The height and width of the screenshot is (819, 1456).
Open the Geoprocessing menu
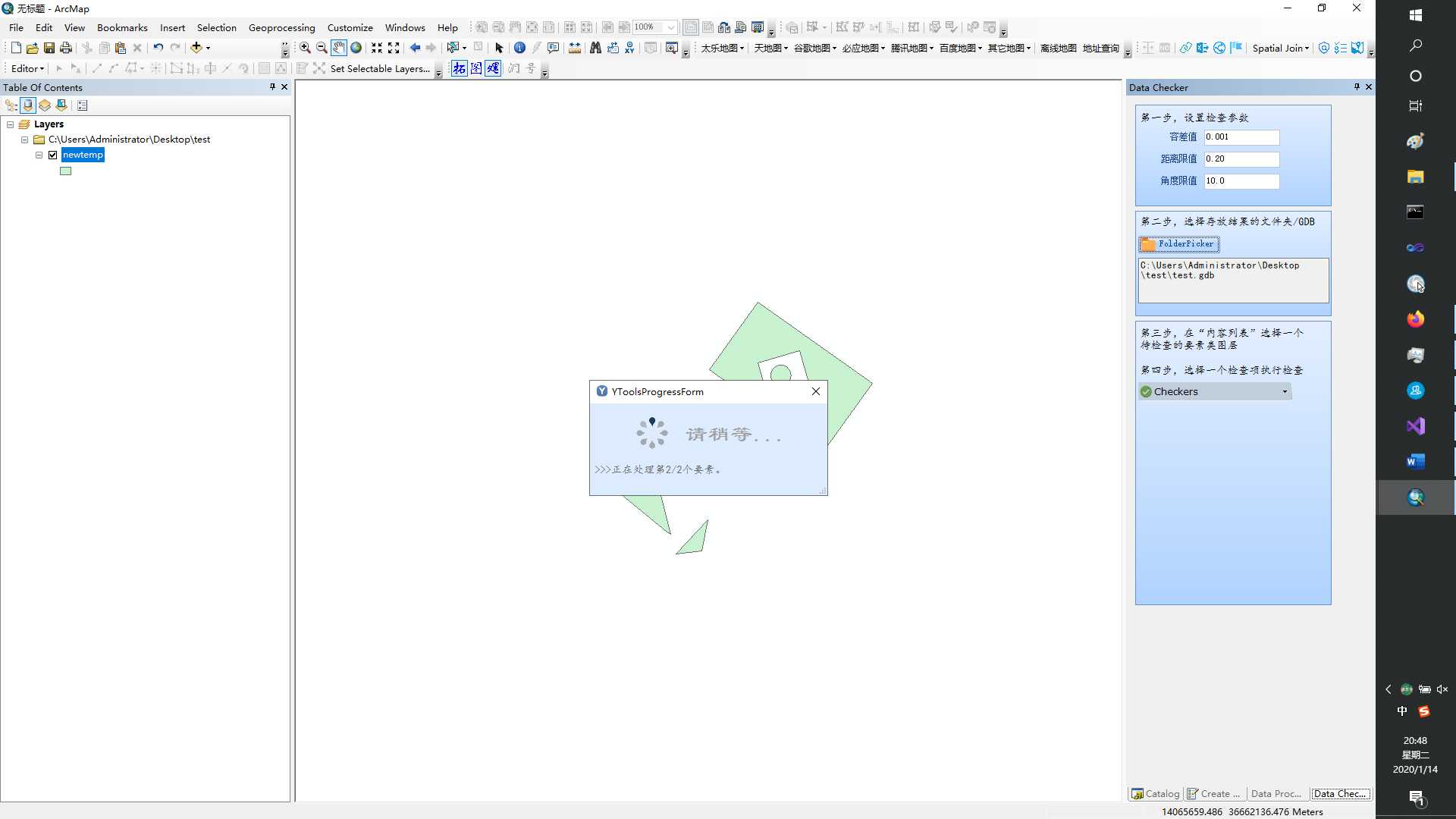coord(282,27)
